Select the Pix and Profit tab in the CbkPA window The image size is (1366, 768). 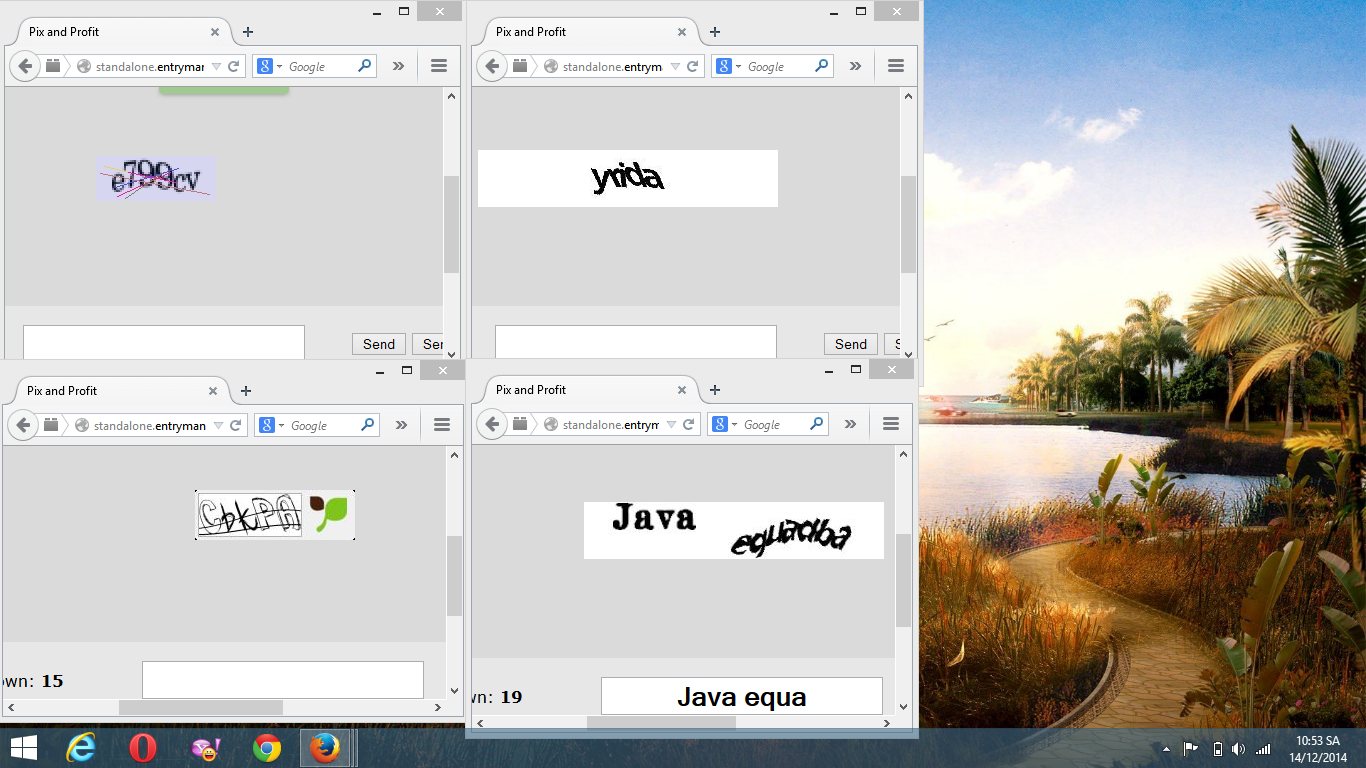[x=116, y=391]
